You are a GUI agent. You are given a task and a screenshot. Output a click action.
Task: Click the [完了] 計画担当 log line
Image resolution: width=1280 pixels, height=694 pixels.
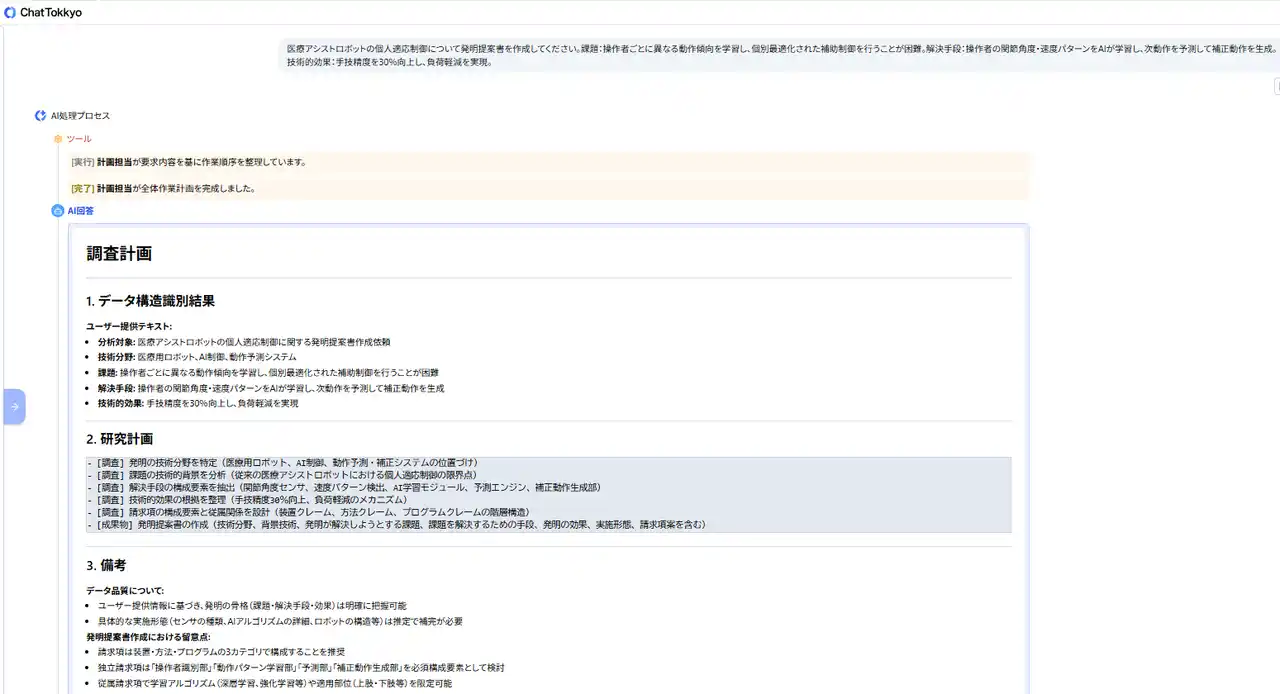(x=163, y=188)
